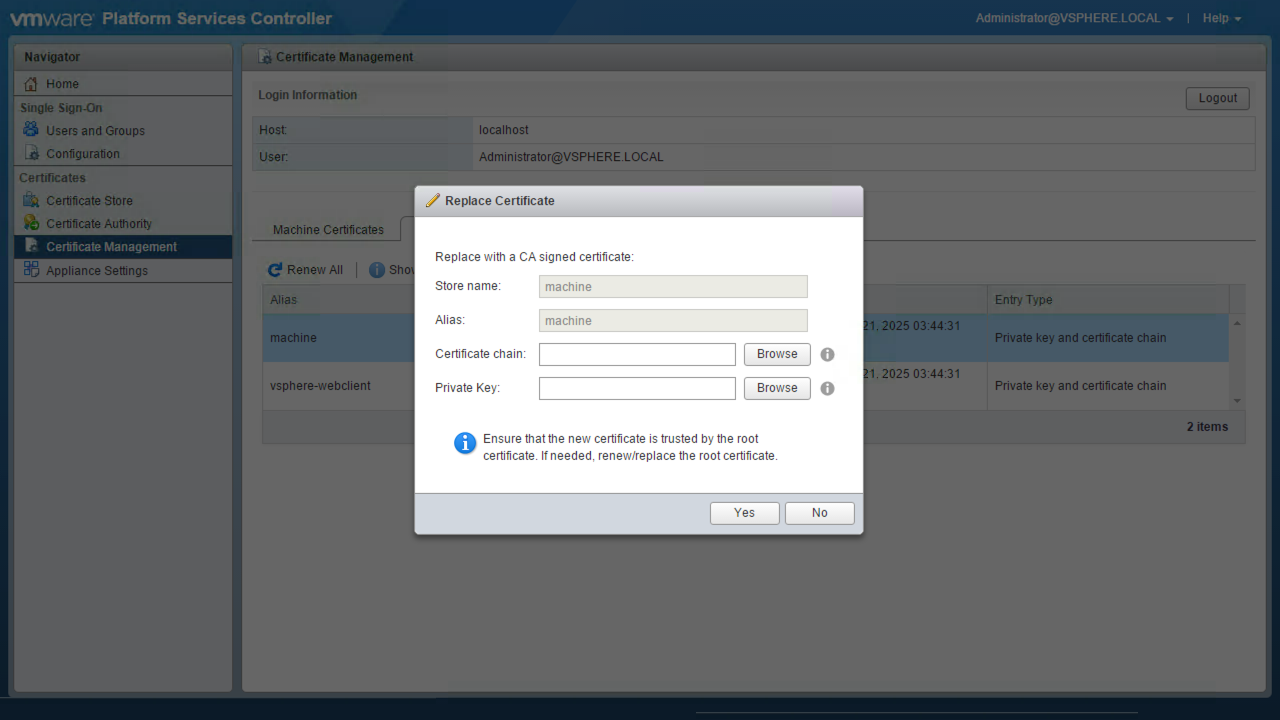Screen dimensions: 1280x720
Task: Click the Certificate chain text field
Action: [x=637, y=354]
